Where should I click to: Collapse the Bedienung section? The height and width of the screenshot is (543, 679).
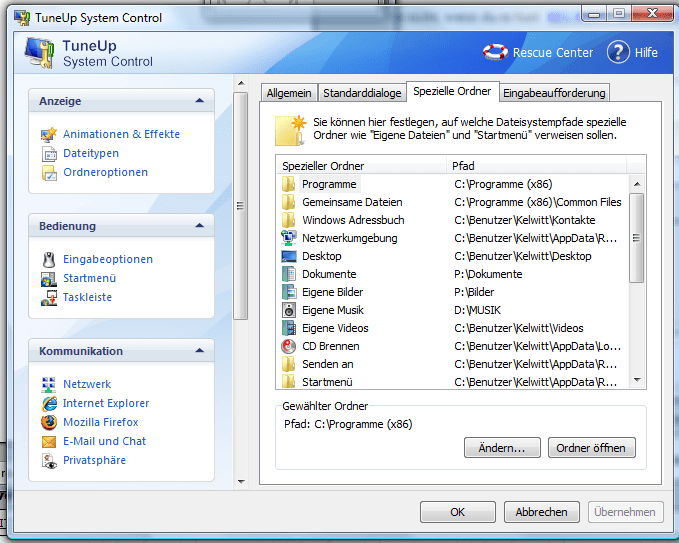click(x=200, y=226)
